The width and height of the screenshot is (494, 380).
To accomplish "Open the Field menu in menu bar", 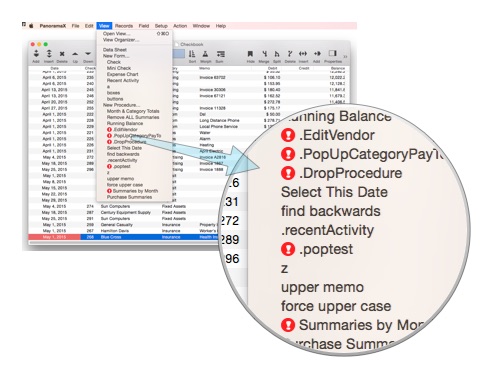I will click(x=144, y=26).
